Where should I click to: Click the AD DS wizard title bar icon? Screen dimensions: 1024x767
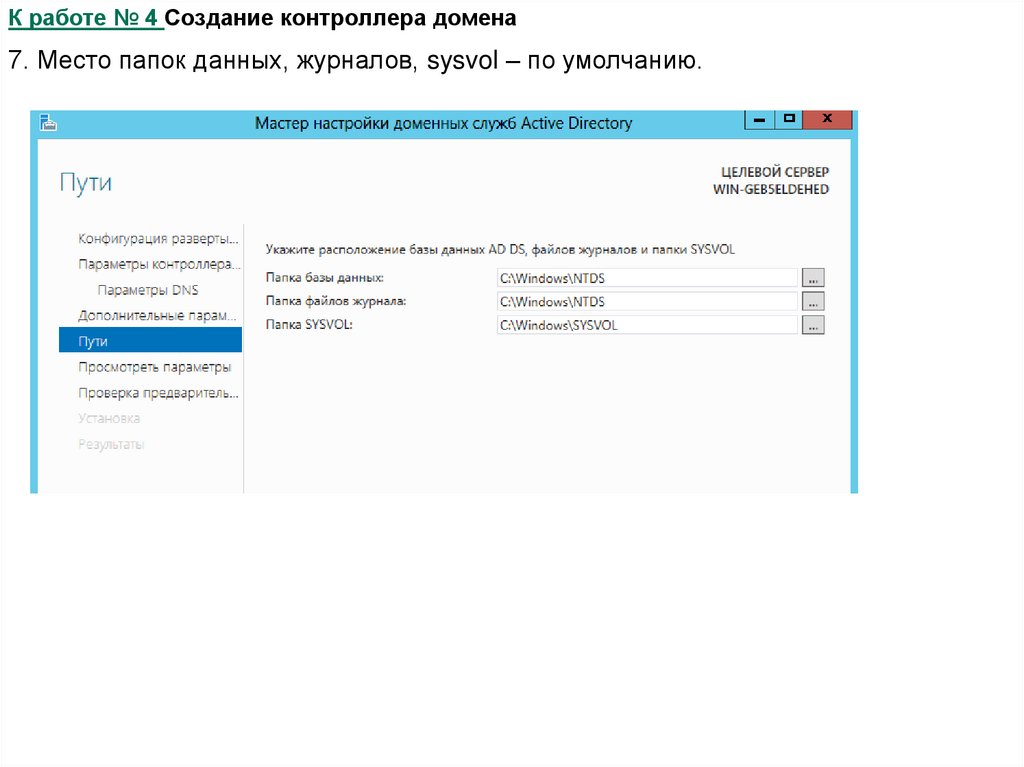pos(48,123)
